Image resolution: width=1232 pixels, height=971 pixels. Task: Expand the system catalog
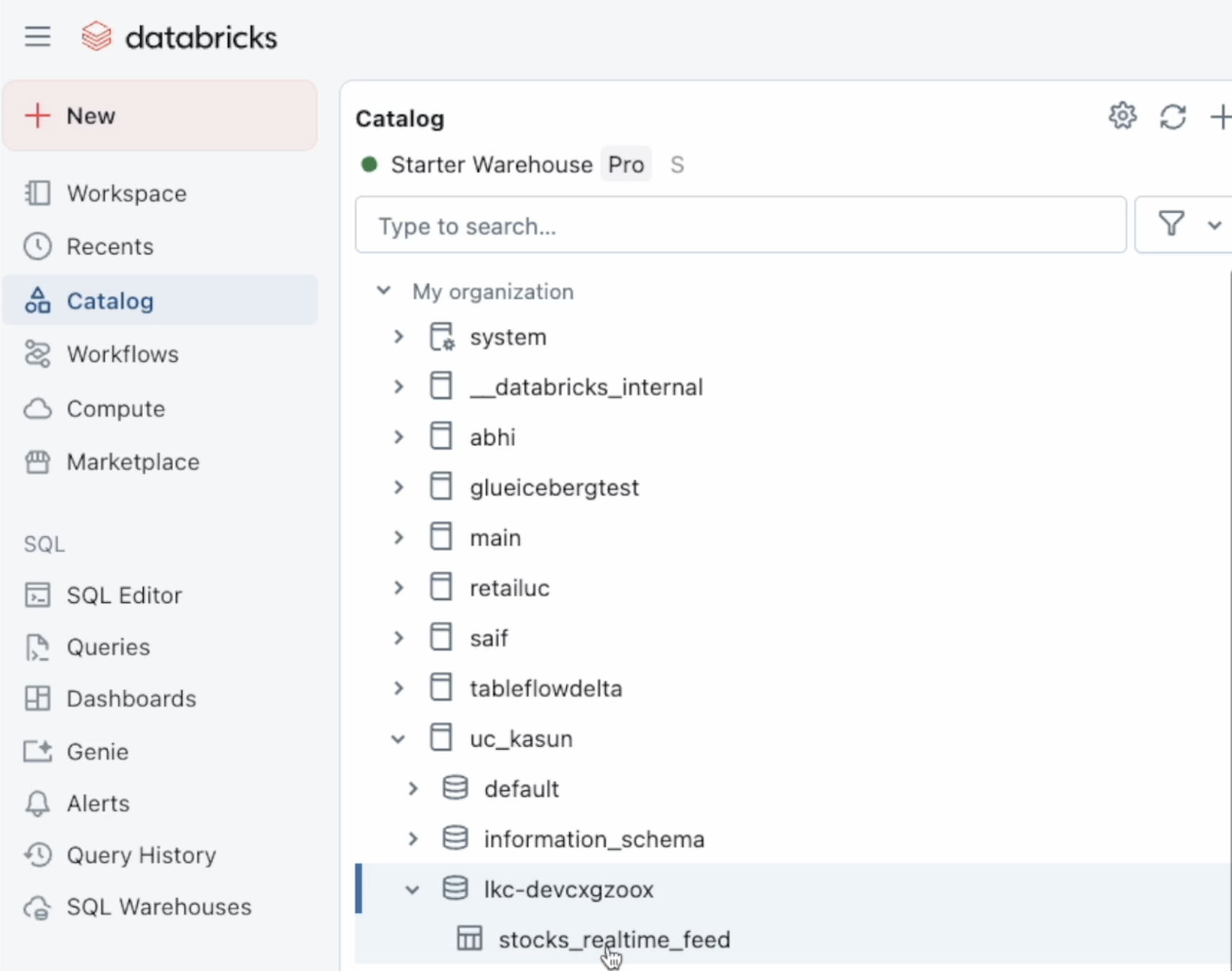(x=398, y=337)
